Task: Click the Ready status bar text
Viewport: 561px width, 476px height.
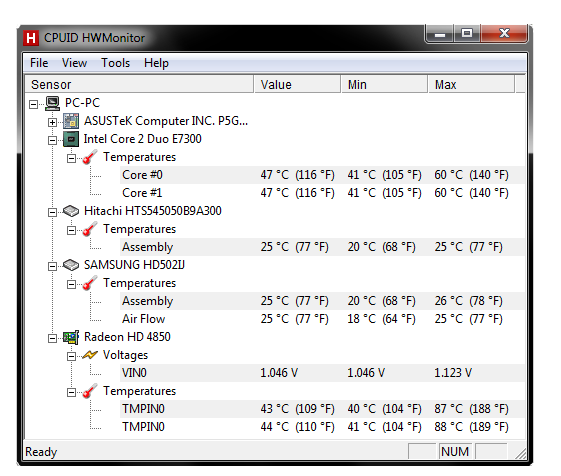Action: tap(41, 452)
